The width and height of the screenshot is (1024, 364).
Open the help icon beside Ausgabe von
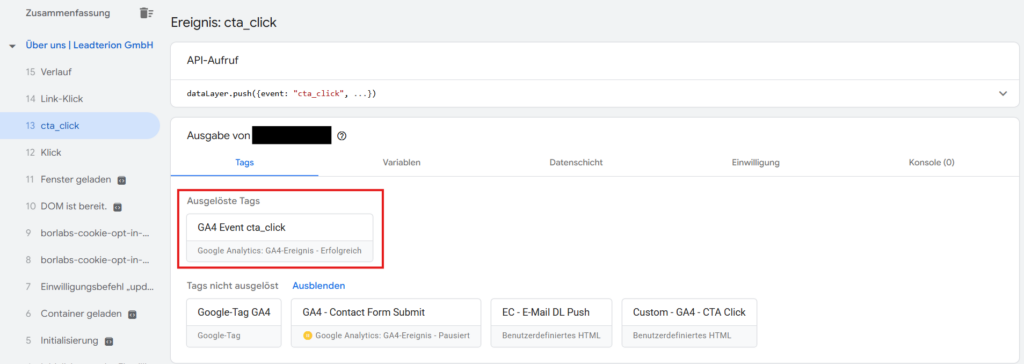pyautogui.click(x=342, y=136)
